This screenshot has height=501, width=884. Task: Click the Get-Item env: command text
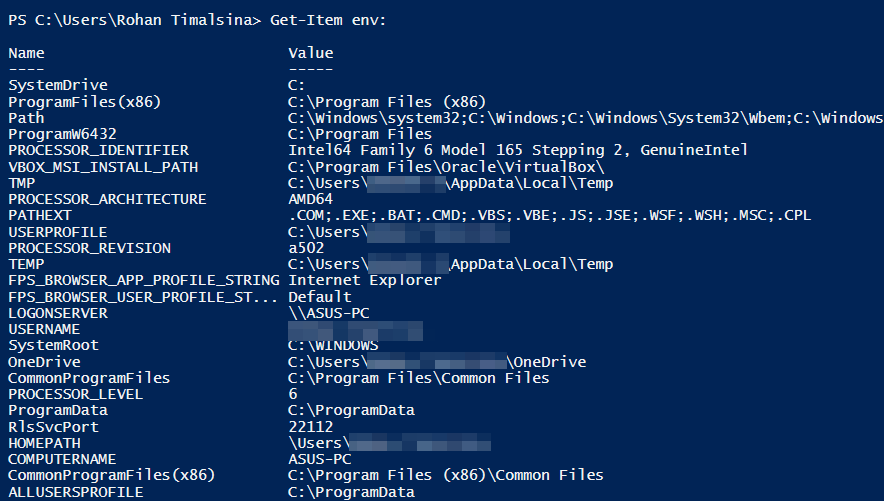[x=328, y=20]
